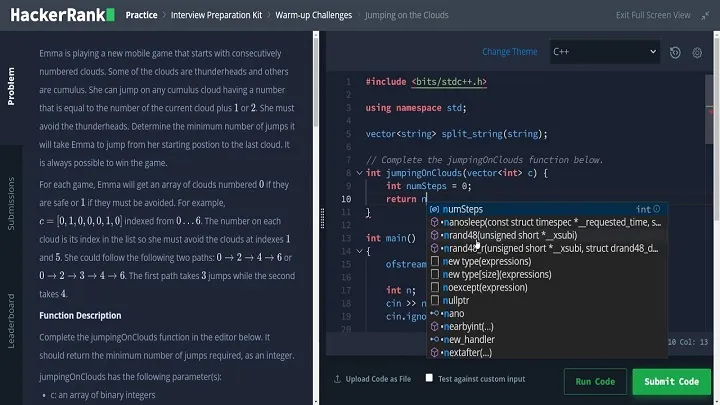Open the Leaderboard tab

(11, 322)
